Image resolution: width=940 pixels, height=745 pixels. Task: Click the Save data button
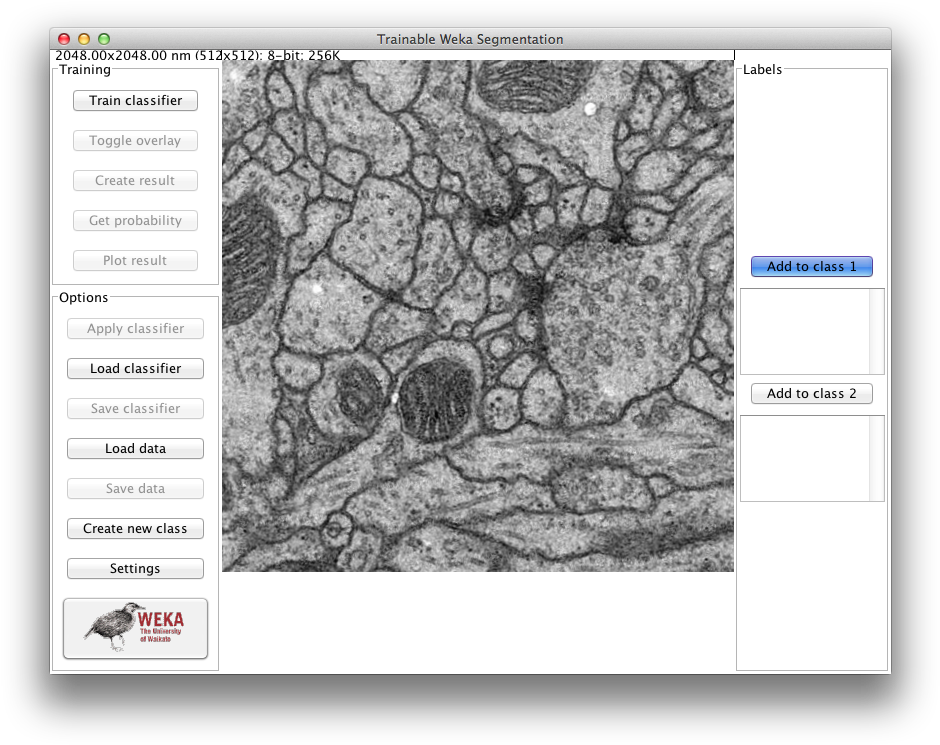click(135, 489)
